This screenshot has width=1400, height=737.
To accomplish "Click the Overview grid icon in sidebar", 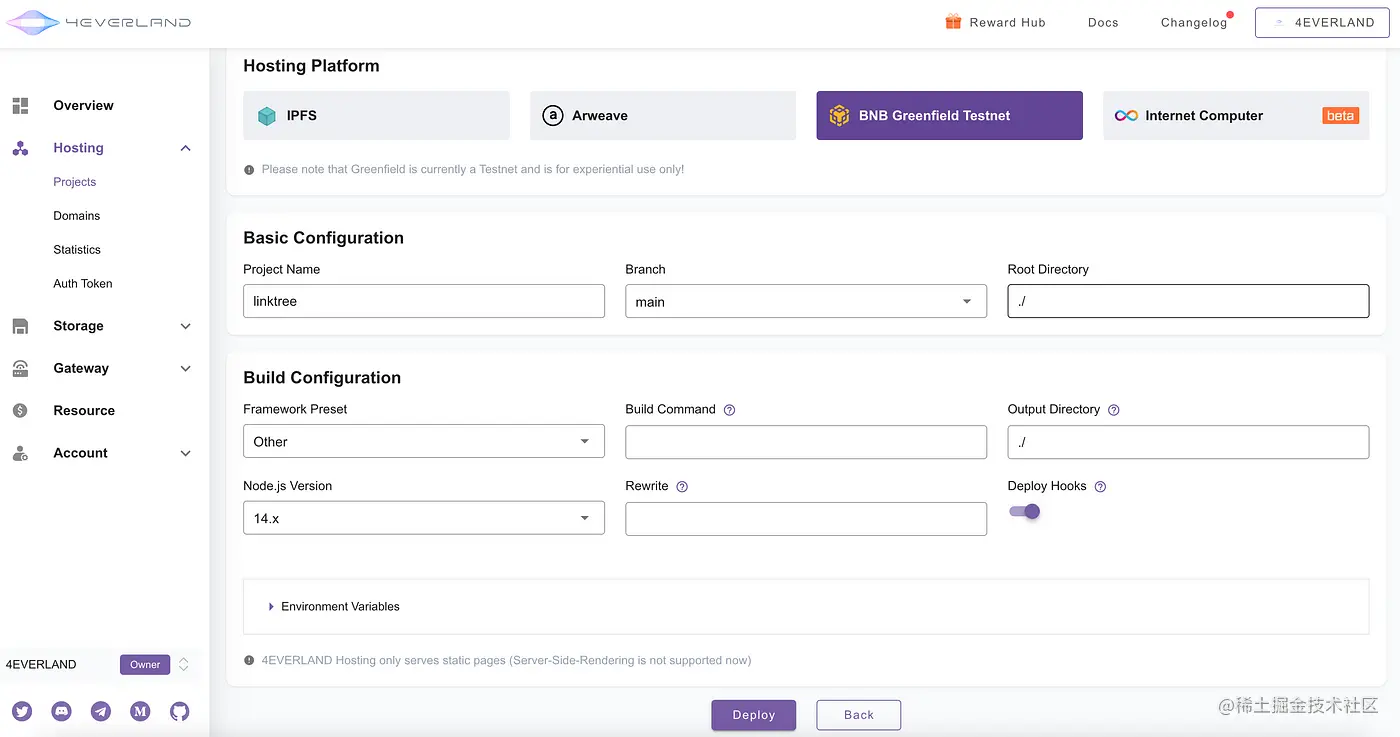I will (x=20, y=105).
